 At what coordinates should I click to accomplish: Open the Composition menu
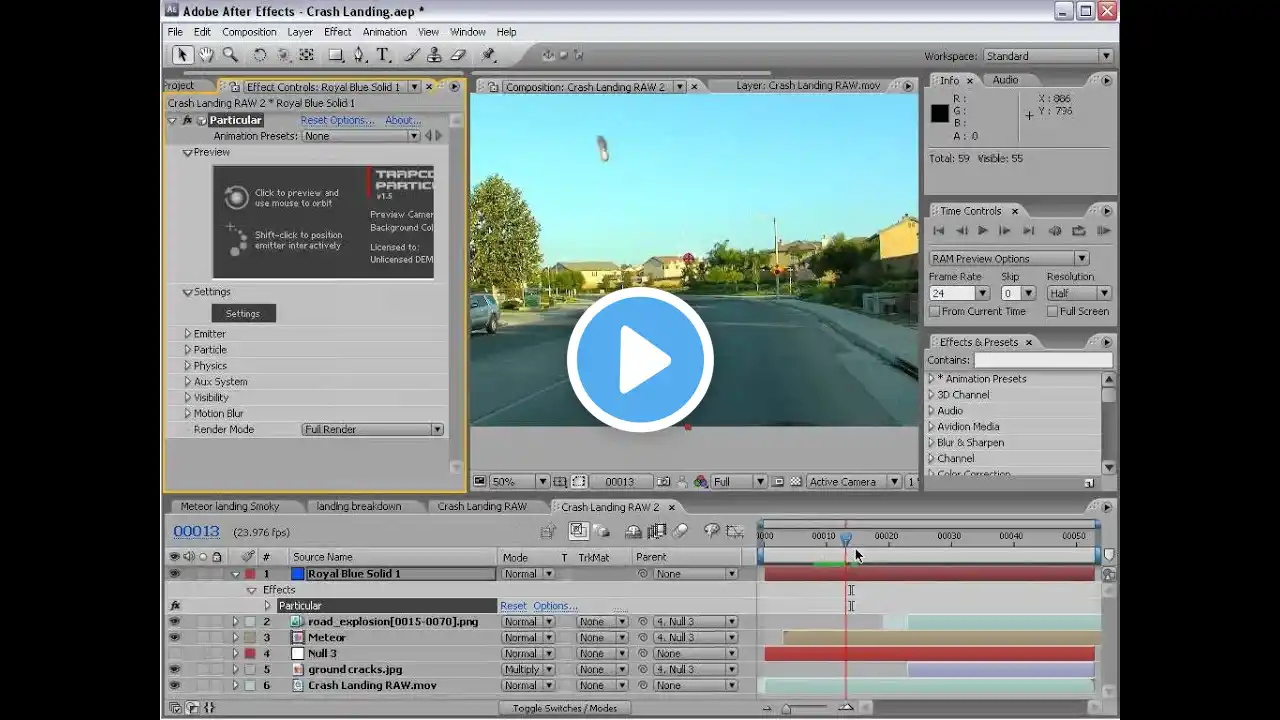point(249,32)
